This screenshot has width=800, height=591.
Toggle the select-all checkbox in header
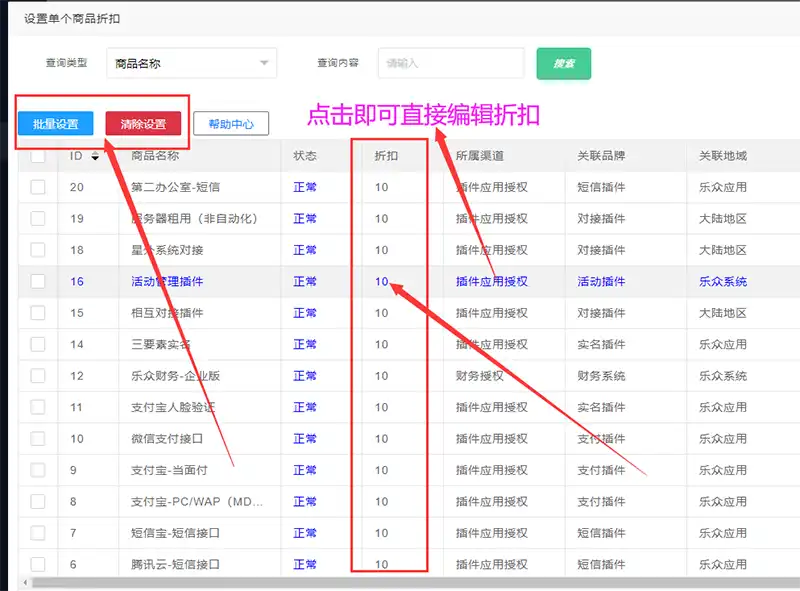38,156
